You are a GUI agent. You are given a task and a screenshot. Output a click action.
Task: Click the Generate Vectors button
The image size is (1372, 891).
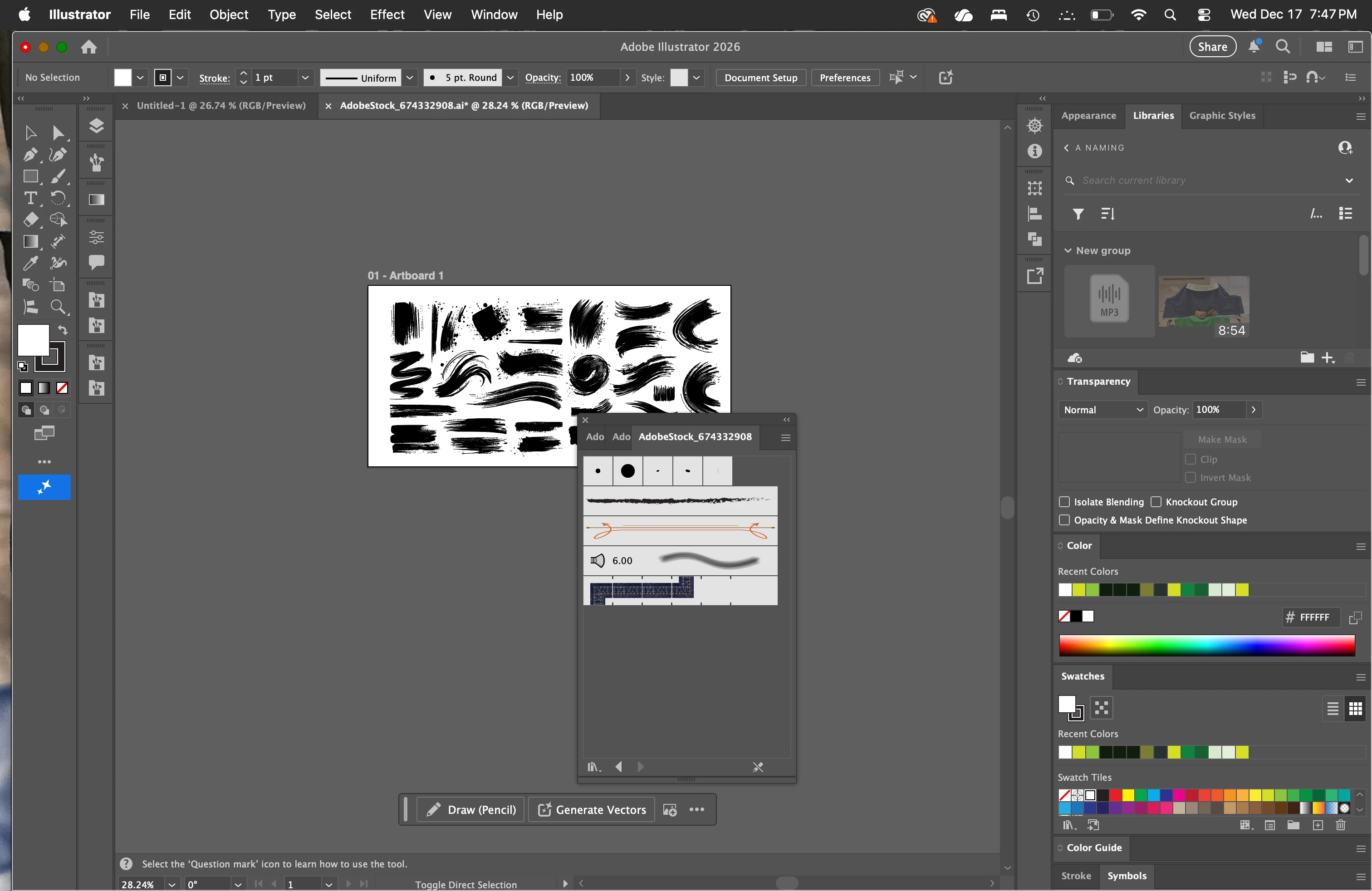coord(592,809)
